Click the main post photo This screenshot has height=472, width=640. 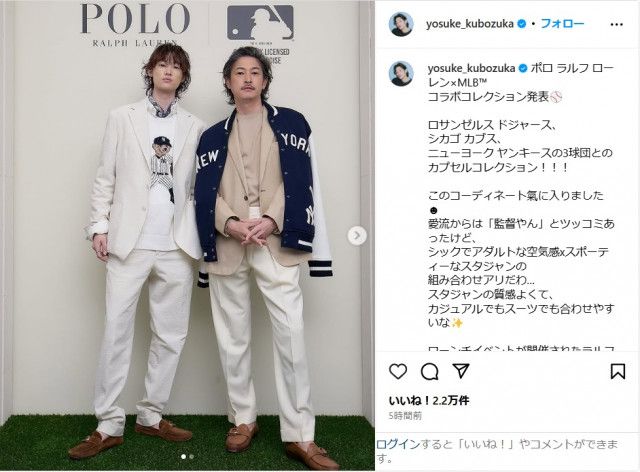(187, 235)
